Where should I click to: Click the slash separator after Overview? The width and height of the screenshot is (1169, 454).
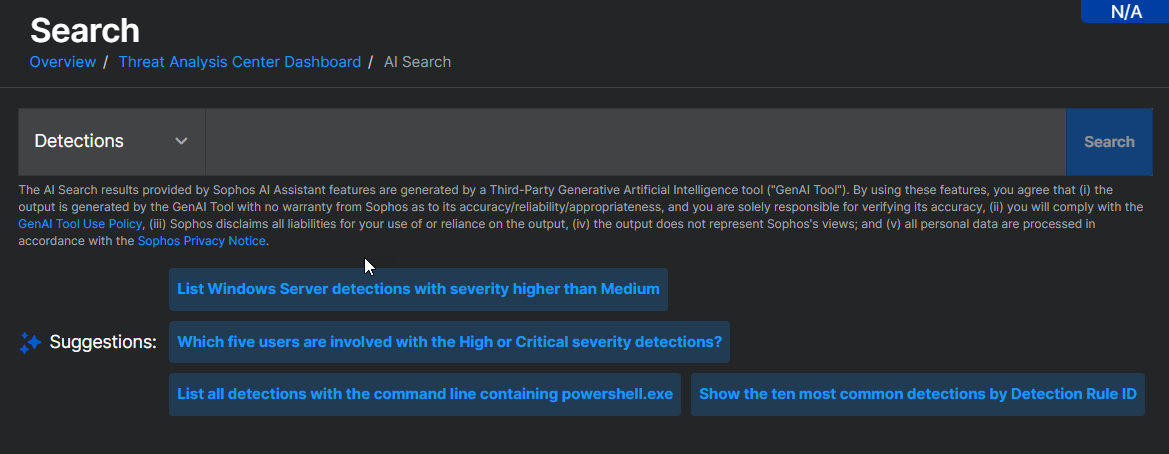(106, 62)
